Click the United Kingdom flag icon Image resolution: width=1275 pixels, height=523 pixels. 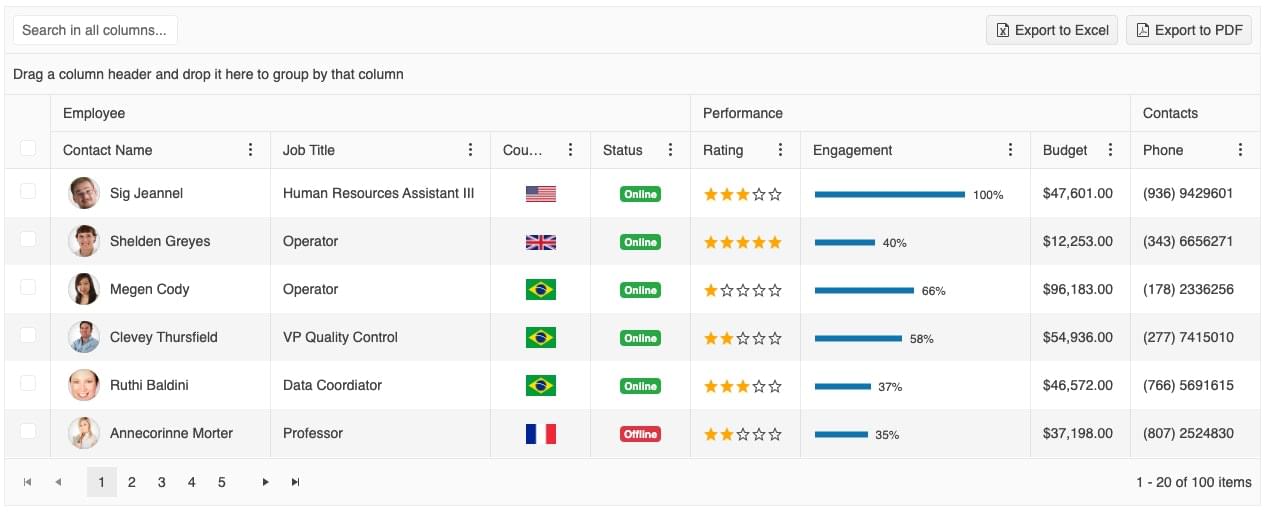click(x=540, y=242)
